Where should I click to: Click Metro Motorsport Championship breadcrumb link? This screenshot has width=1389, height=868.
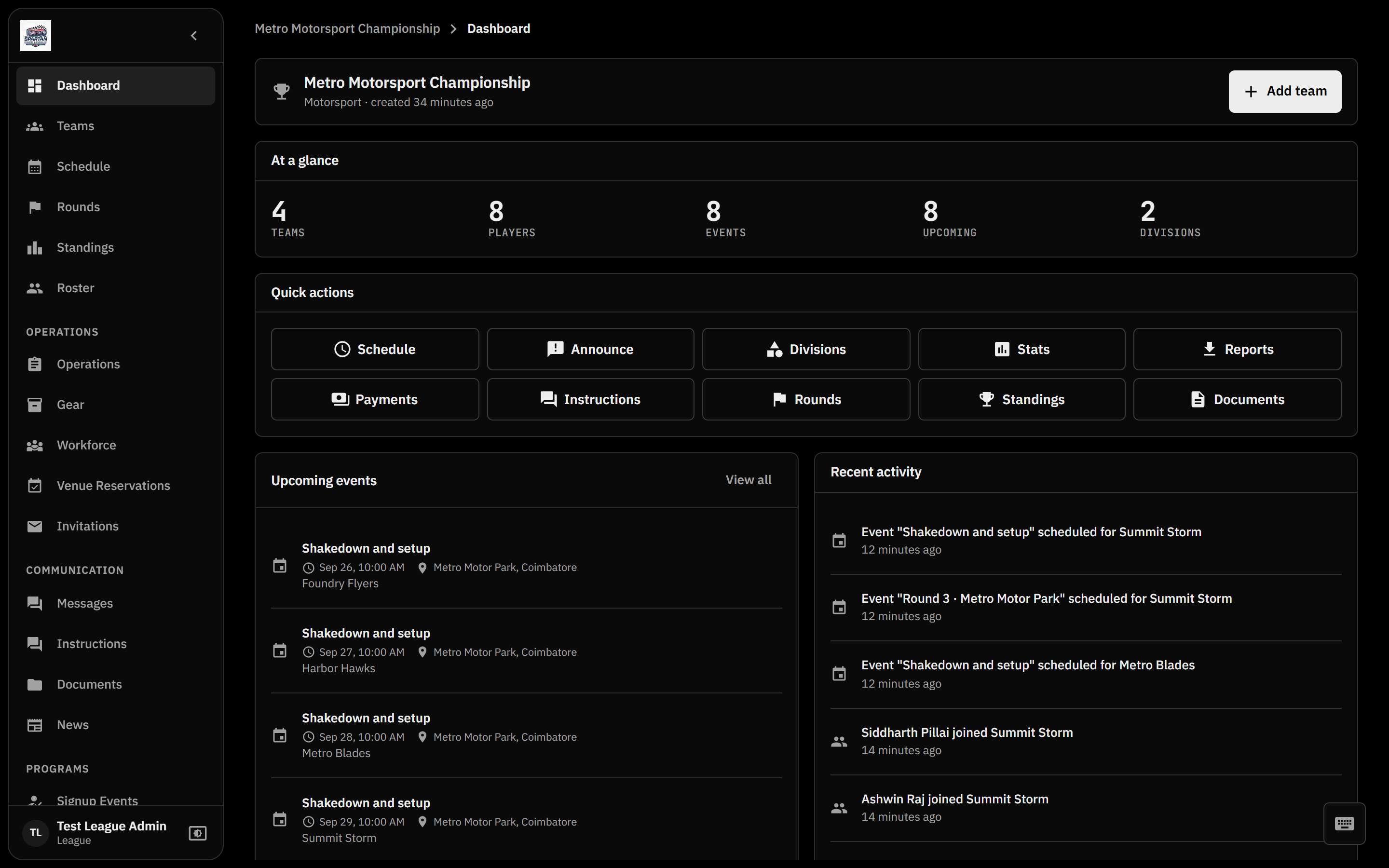pyautogui.click(x=347, y=29)
